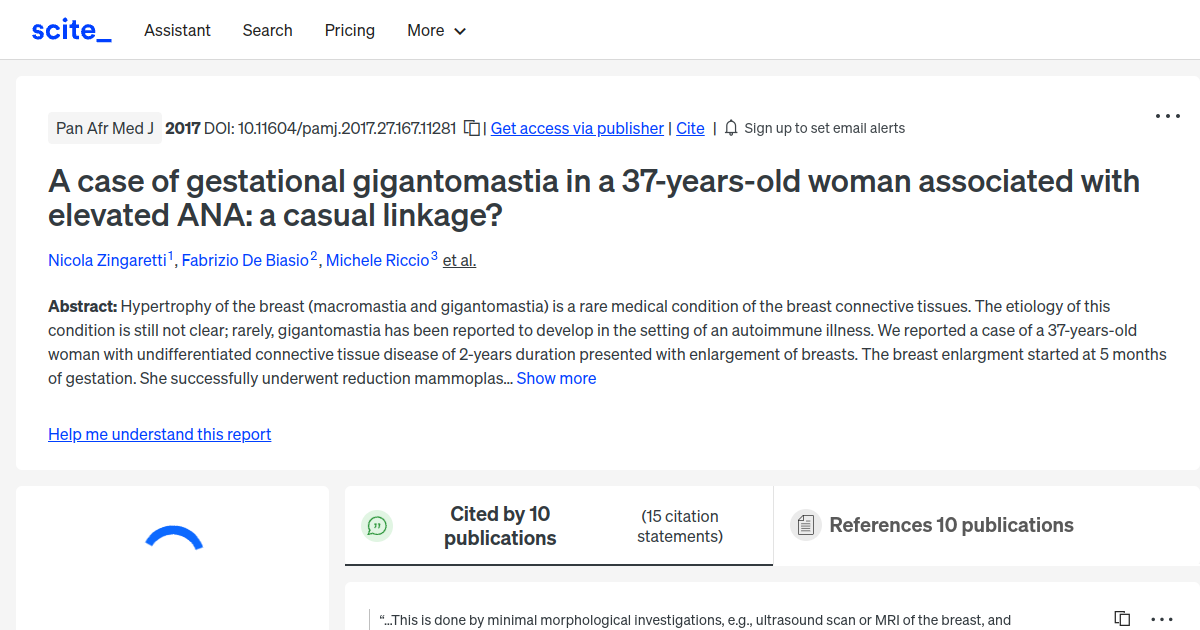Expand the More navigation dropdown
The width and height of the screenshot is (1200, 630).
click(x=436, y=31)
